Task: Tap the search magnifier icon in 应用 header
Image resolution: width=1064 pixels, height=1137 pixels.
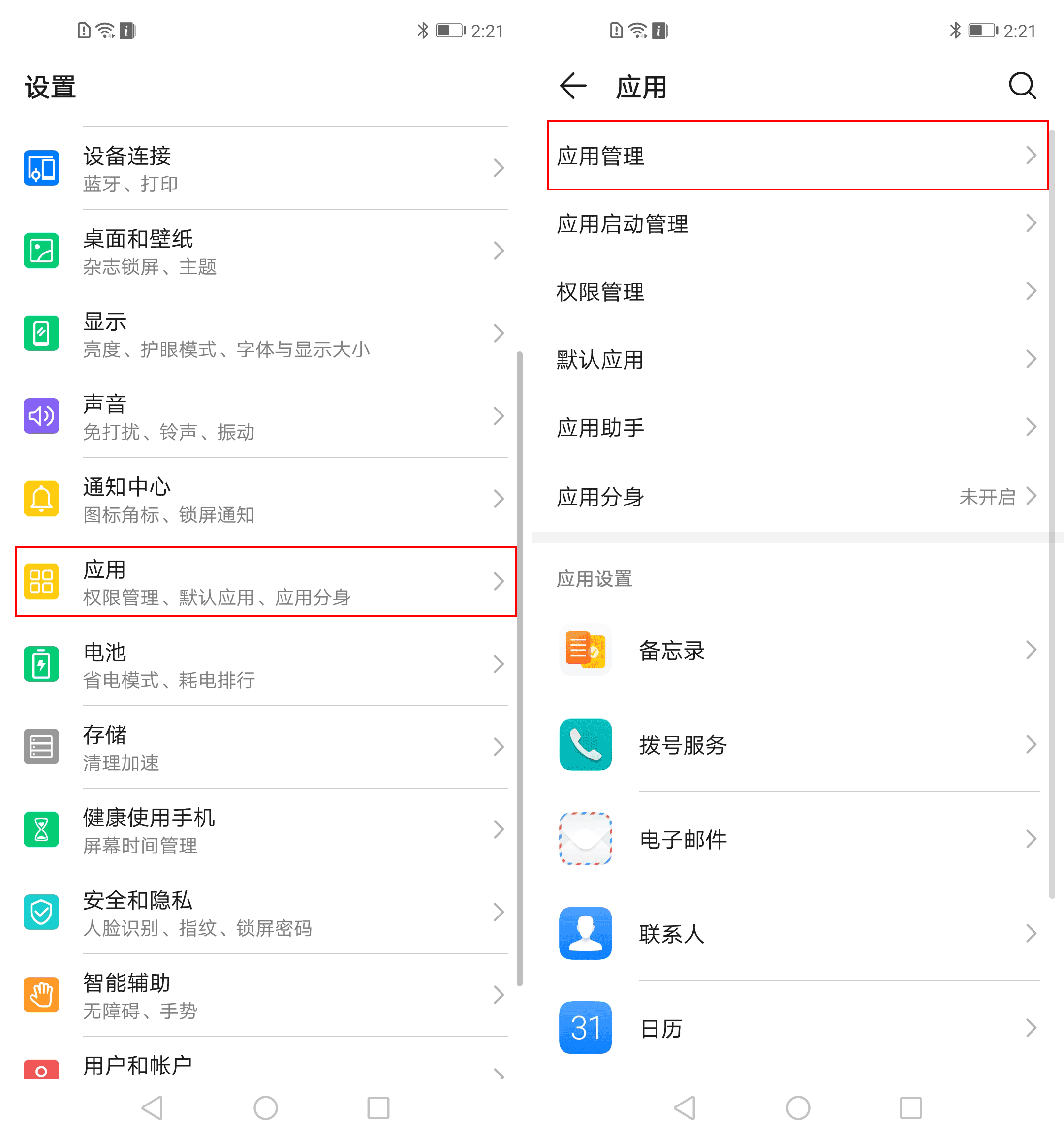Action: pos(1022,86)
